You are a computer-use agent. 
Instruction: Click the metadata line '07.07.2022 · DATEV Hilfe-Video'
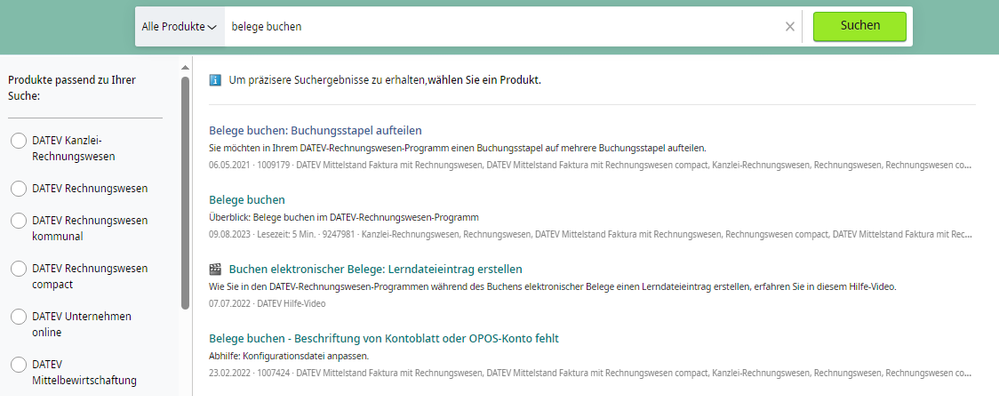click(x=267, y=304)
